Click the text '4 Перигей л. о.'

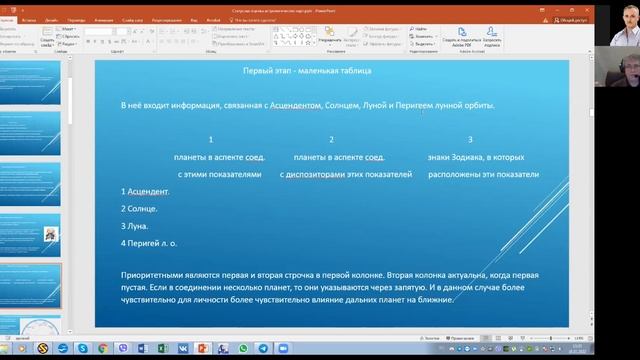149,243
